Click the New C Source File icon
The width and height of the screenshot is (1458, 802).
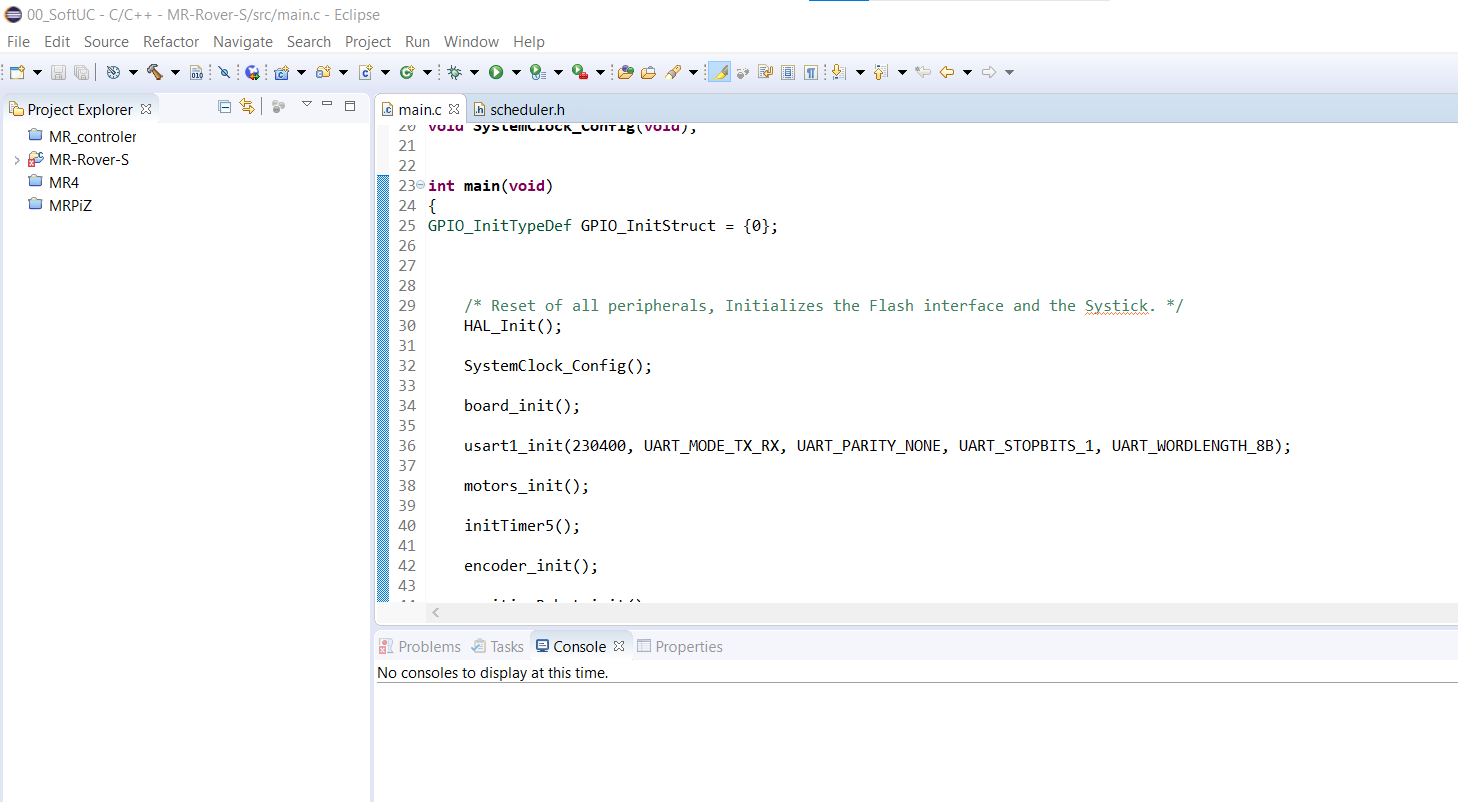(x=366, y=72)
